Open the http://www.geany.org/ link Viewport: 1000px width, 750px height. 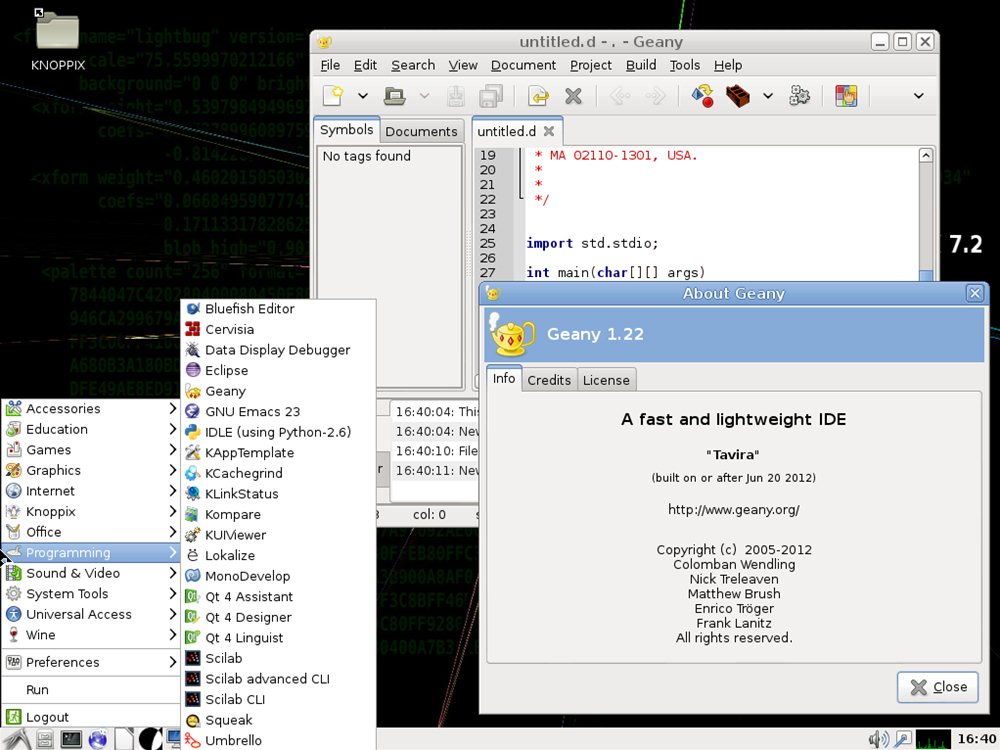coord(733,510)
